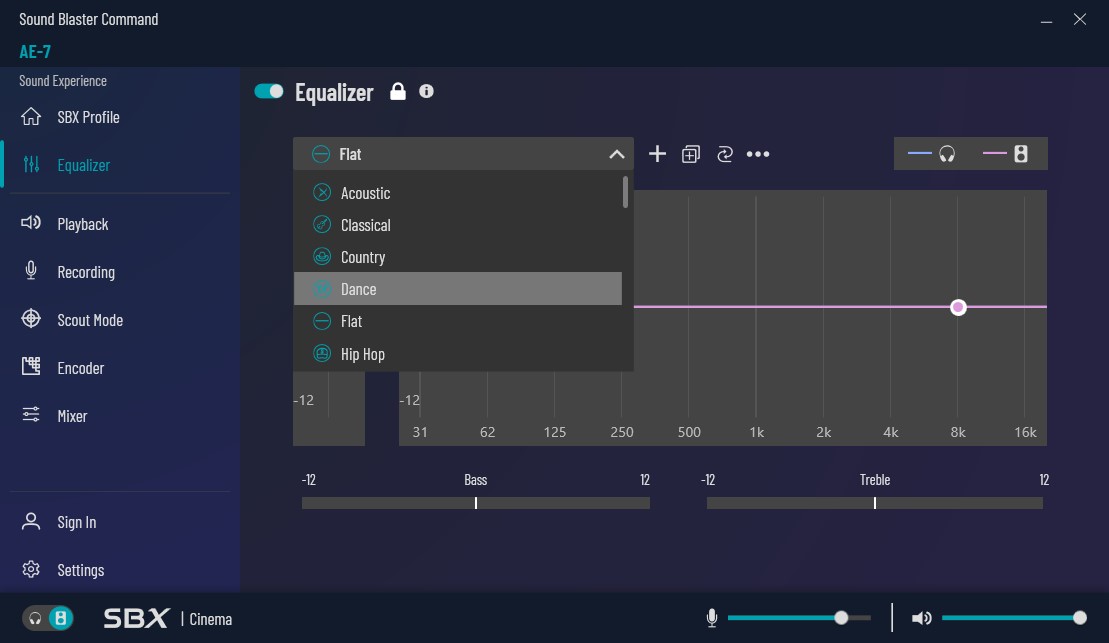1109x643 pixels.
Task: Turn off the Equalizer toggle
Action: [x=269, y=91]
